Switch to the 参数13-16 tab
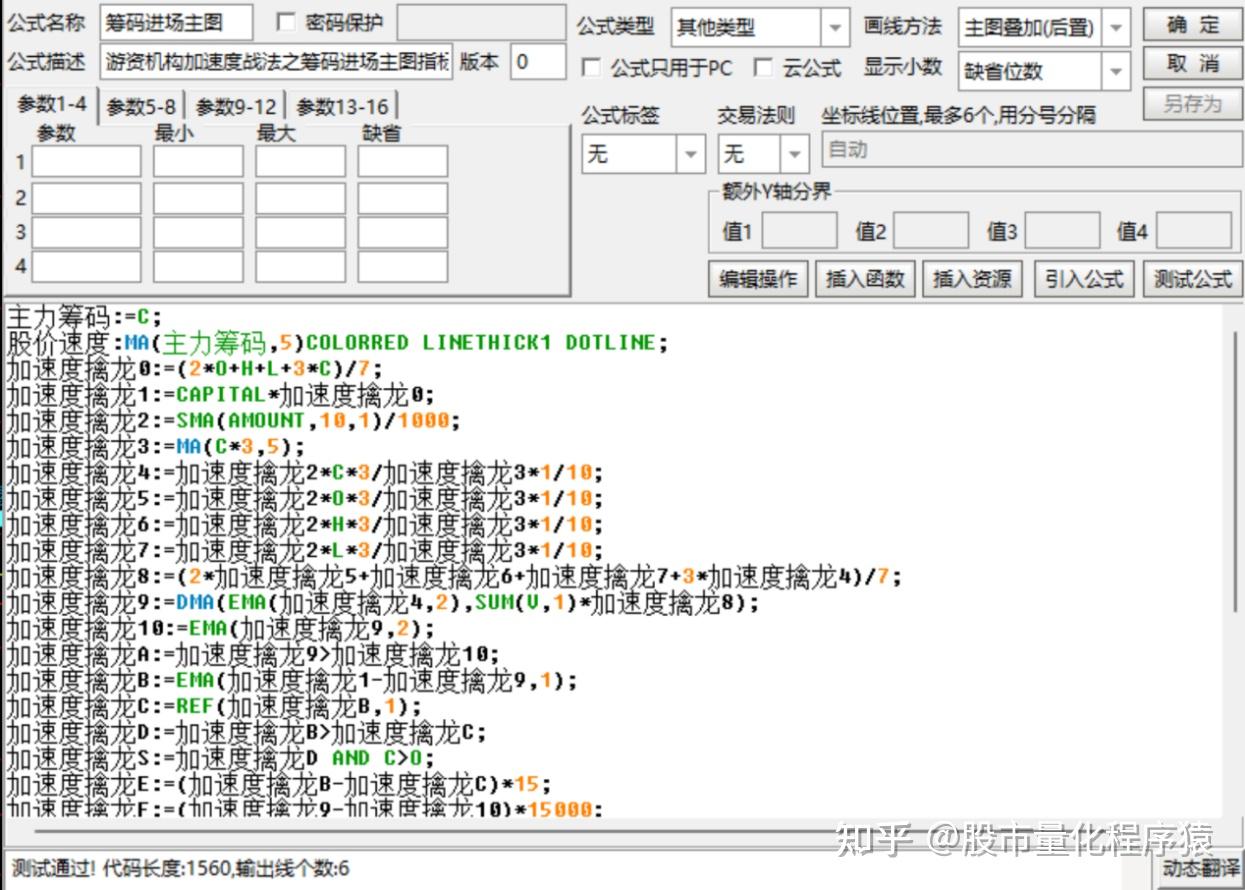The height and width of the screenshot is (890, 1245). point(342,107)
